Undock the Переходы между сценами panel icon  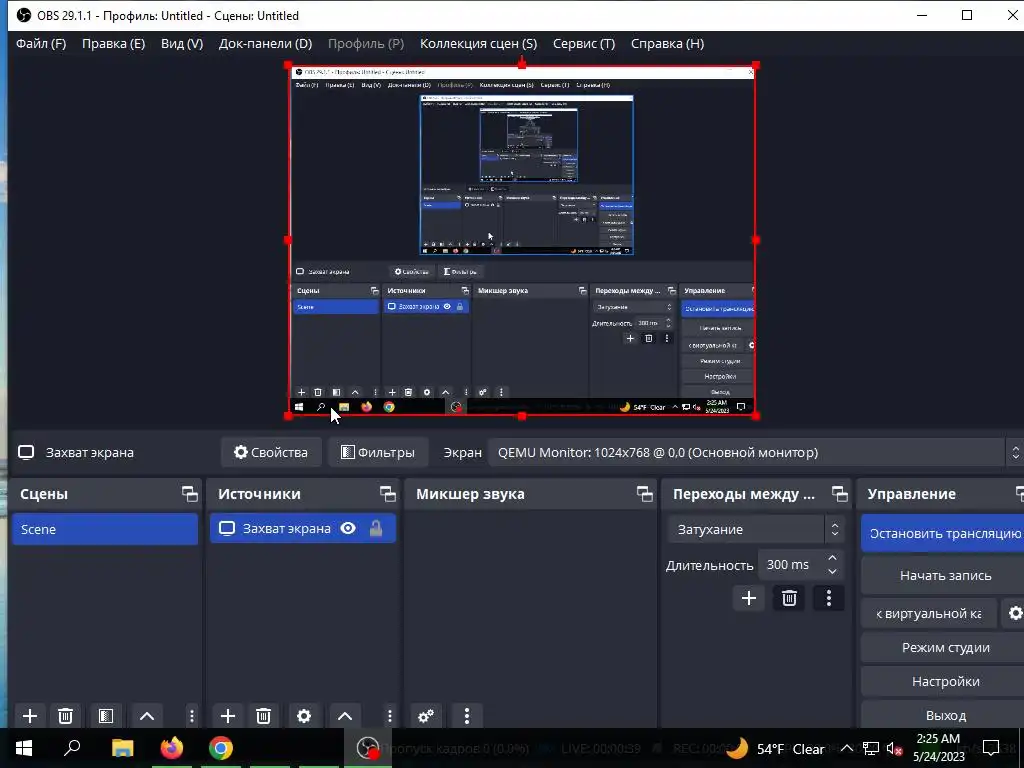pos(840,494)
